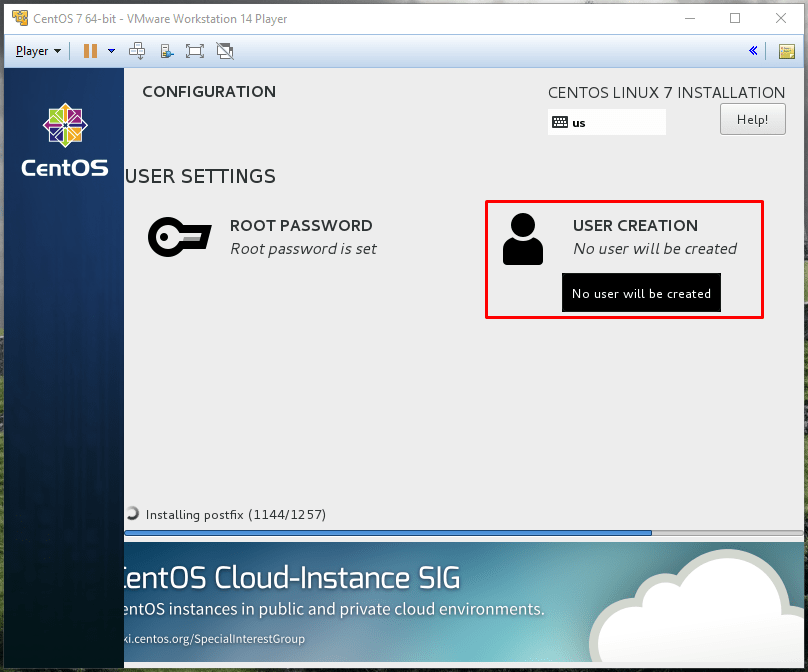Collapse toolbar with double chevron icon
Viewport: 808px width, 672px height.
point(753,51)
